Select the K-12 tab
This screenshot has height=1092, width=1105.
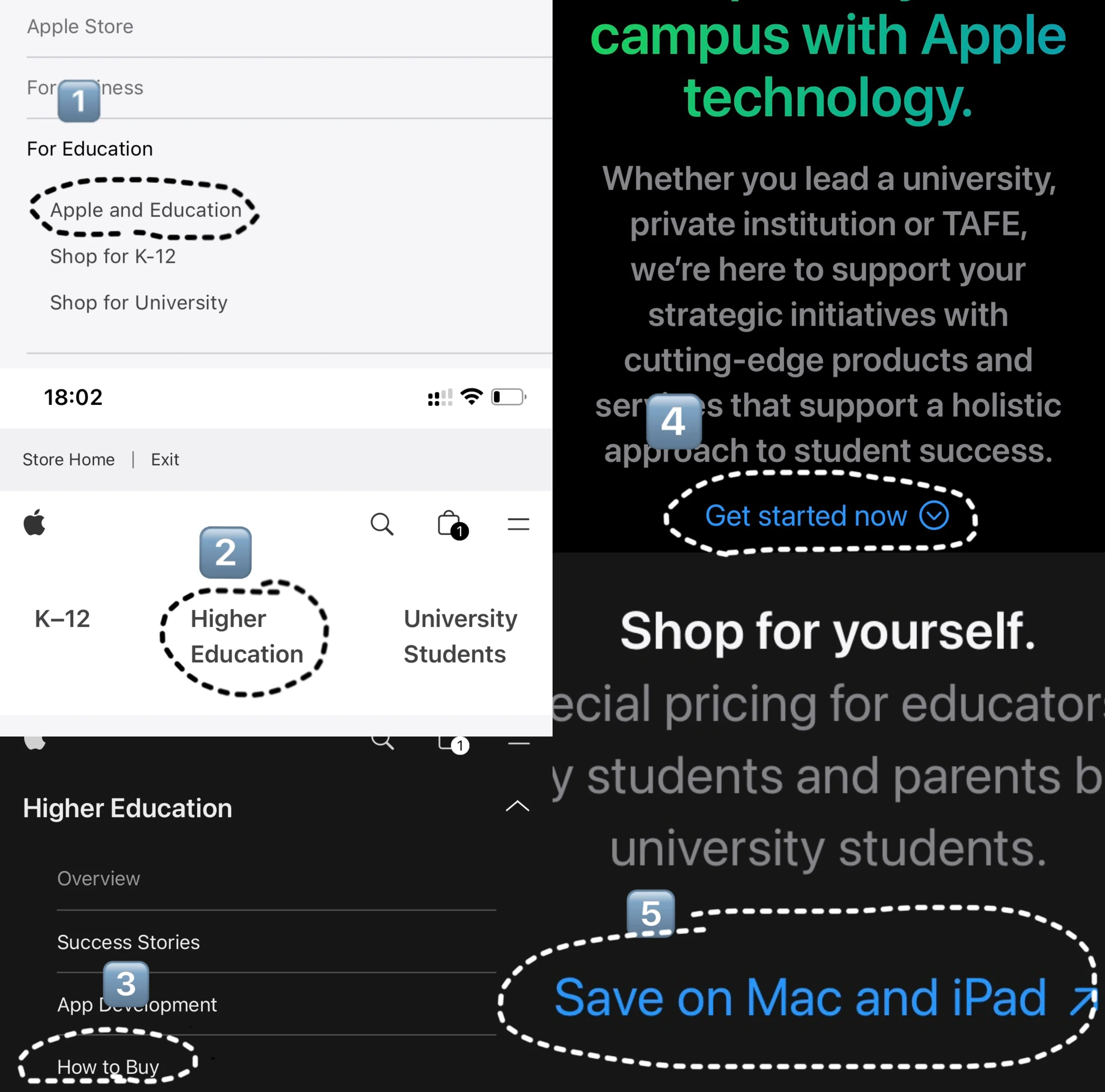[x=63, y=617]
